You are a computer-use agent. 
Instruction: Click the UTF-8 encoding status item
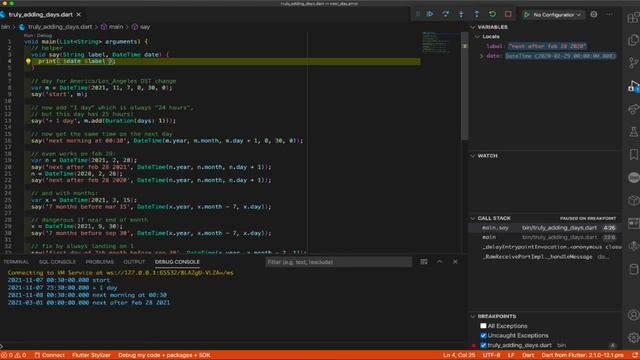pos(491,355)
